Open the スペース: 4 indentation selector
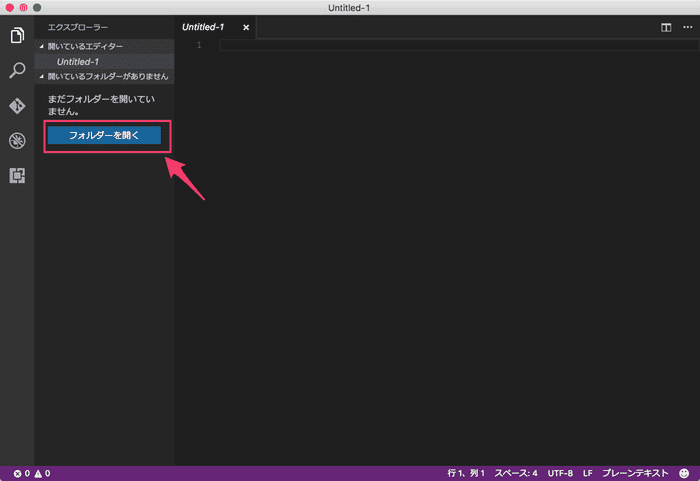This screenshot has width=700, height=481. point(516,473)
